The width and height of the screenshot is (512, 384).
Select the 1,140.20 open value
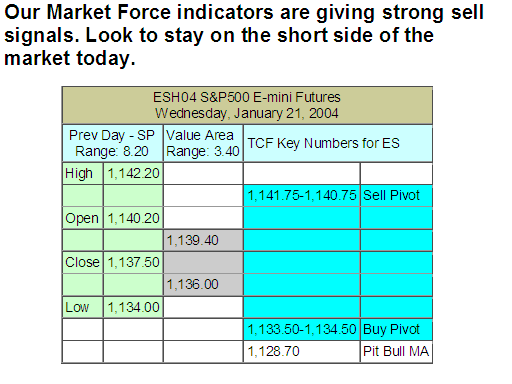pyautogui.click(x=133, y=218)
